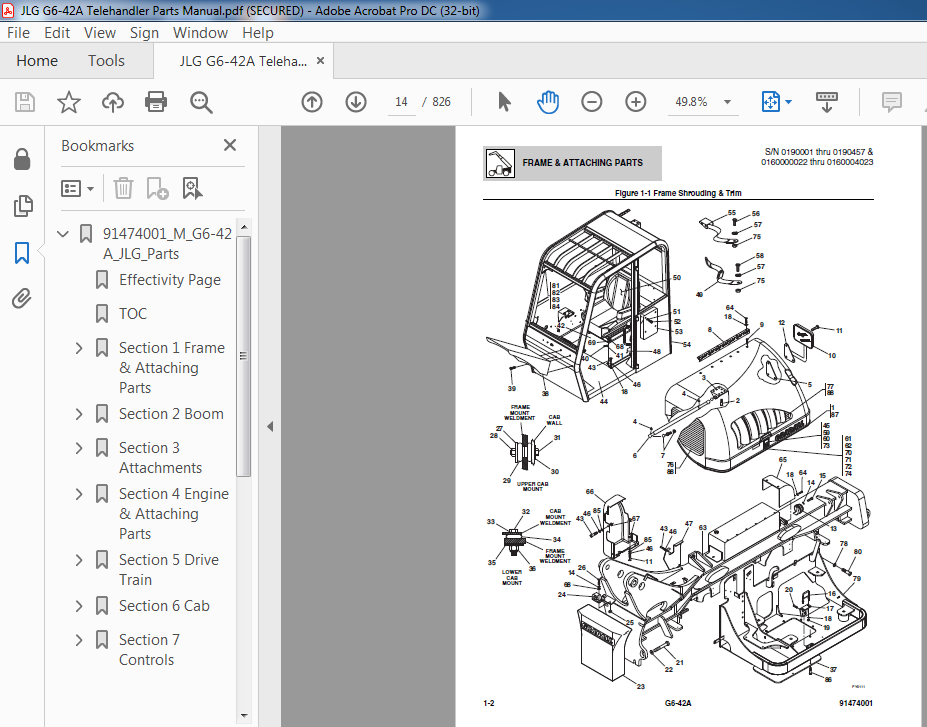Viewport: 927px width, 727px height.
Task: Open the Window menu
Action: pyautogui.click(x=200, y=33)
